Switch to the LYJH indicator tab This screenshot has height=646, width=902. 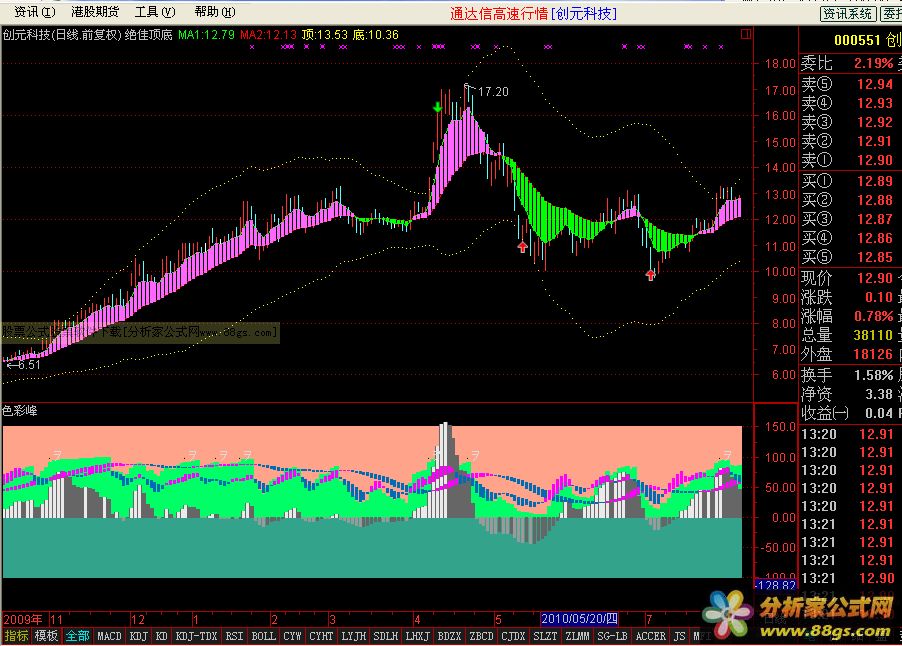pos(353,636)
